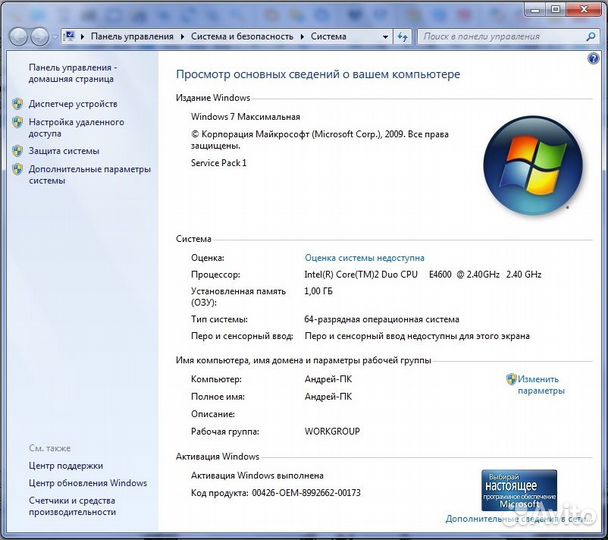This screenshot has height=540, width=608.
Task: Maximize the System window
Action: click(556, 9)
